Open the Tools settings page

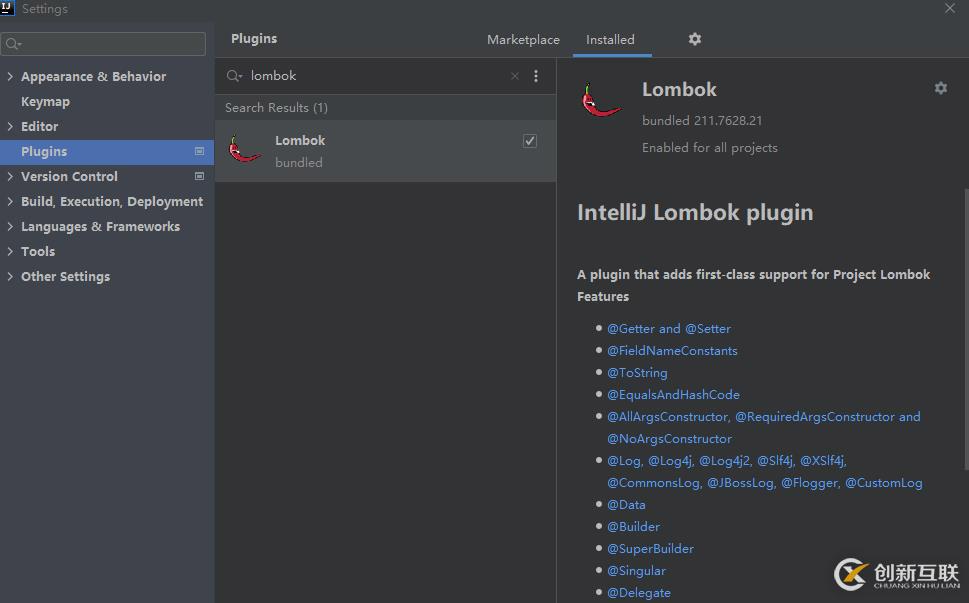[38, 251]
